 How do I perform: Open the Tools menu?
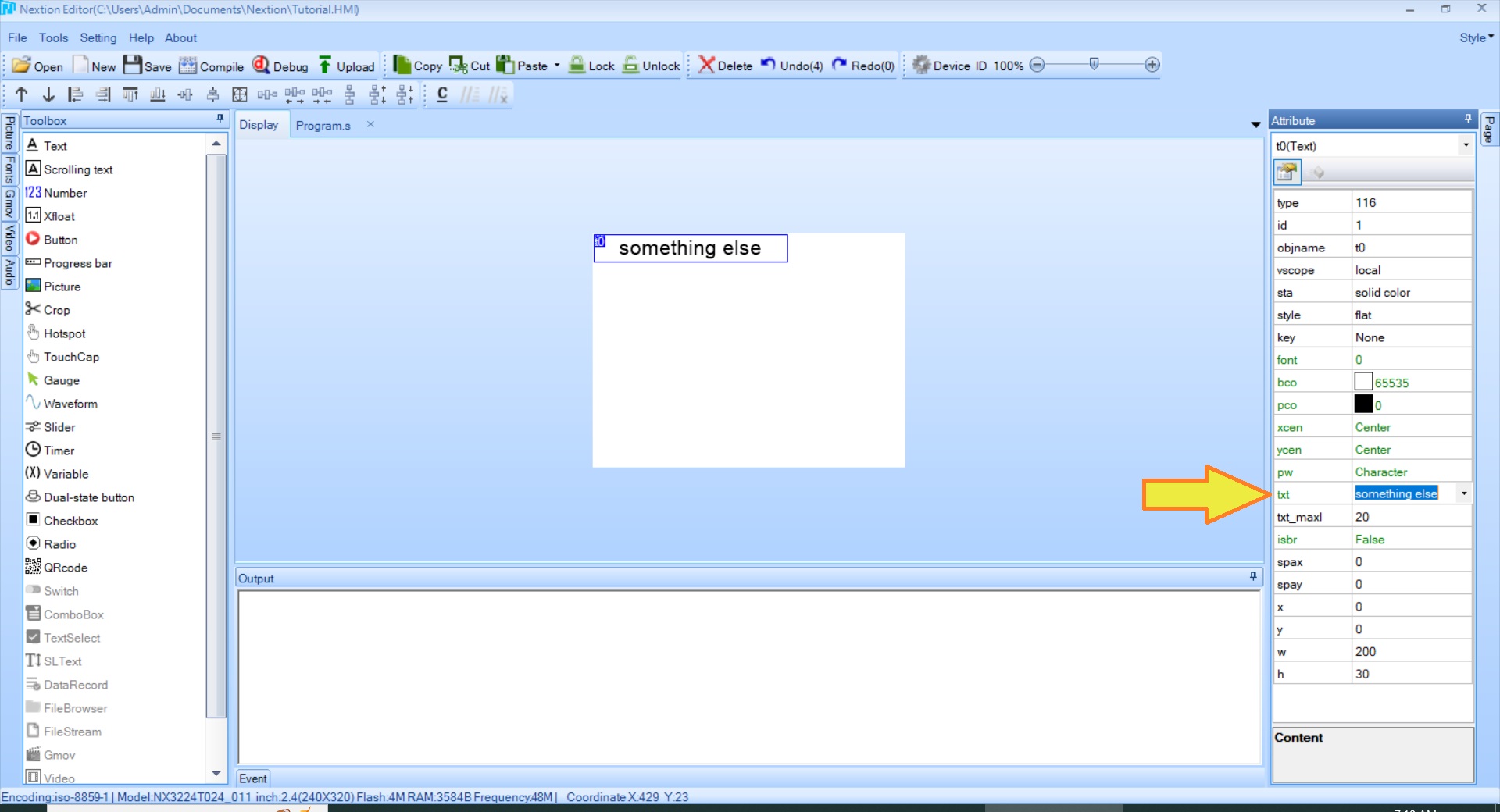53,37
